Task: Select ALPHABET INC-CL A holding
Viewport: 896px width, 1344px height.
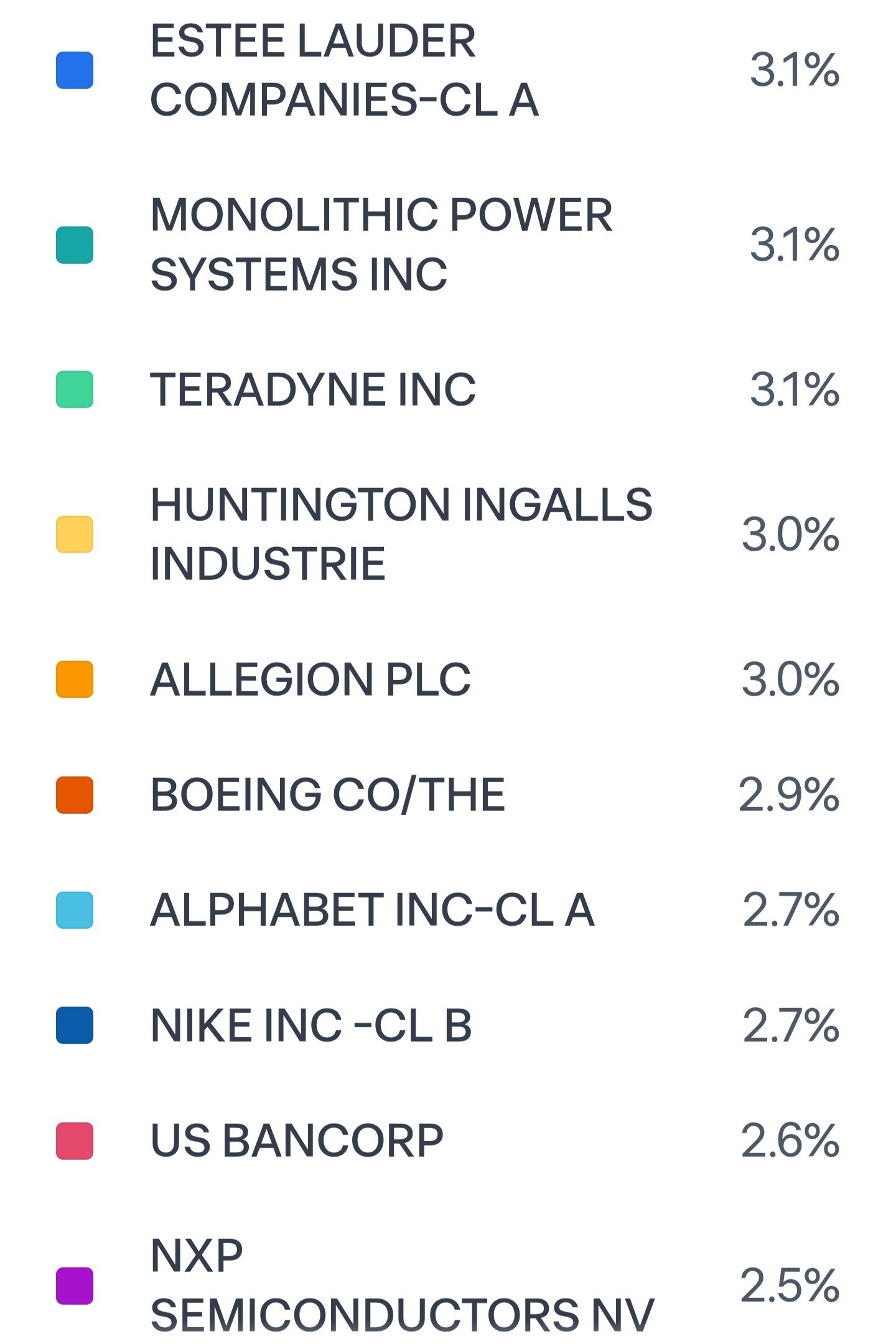Action: [x=372, y=910]
